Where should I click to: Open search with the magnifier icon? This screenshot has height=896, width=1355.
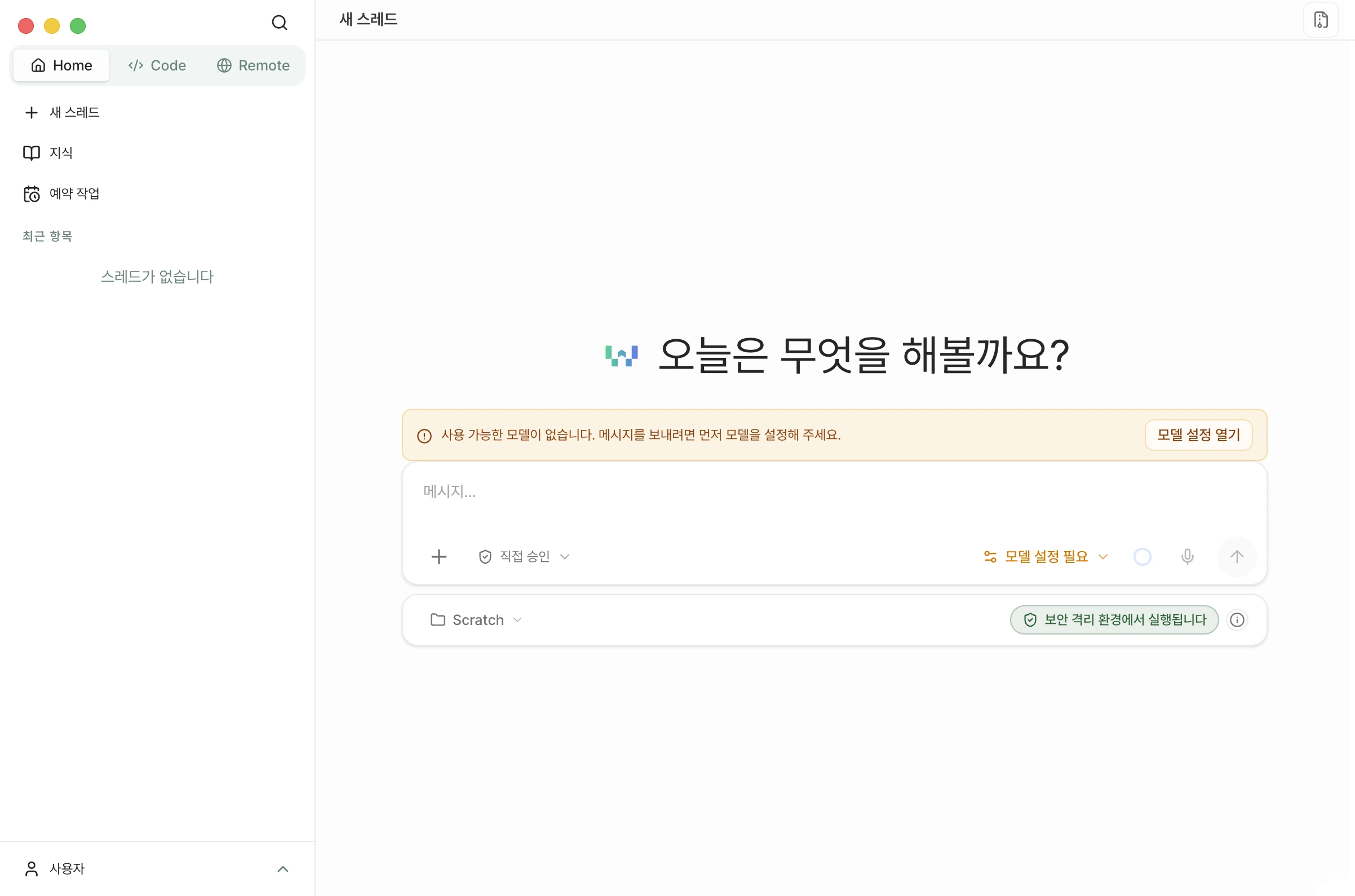[x=279, y=23]
